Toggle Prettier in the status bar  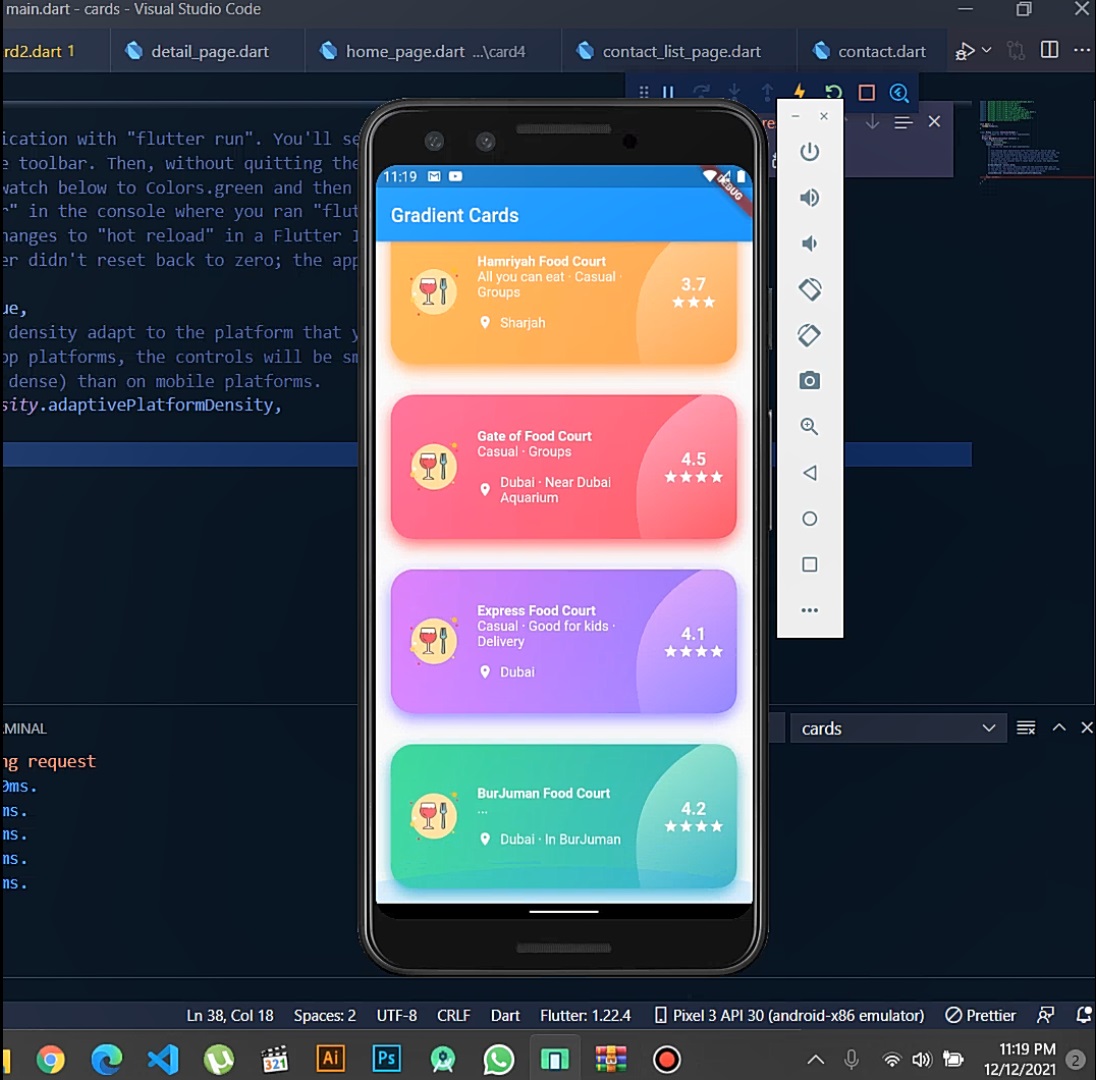[980, 1015]
